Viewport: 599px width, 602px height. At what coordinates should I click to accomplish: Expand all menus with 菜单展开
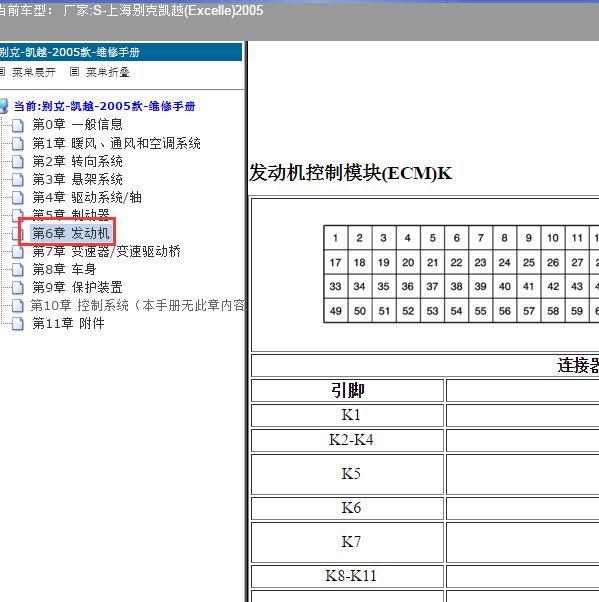(34, 72)
